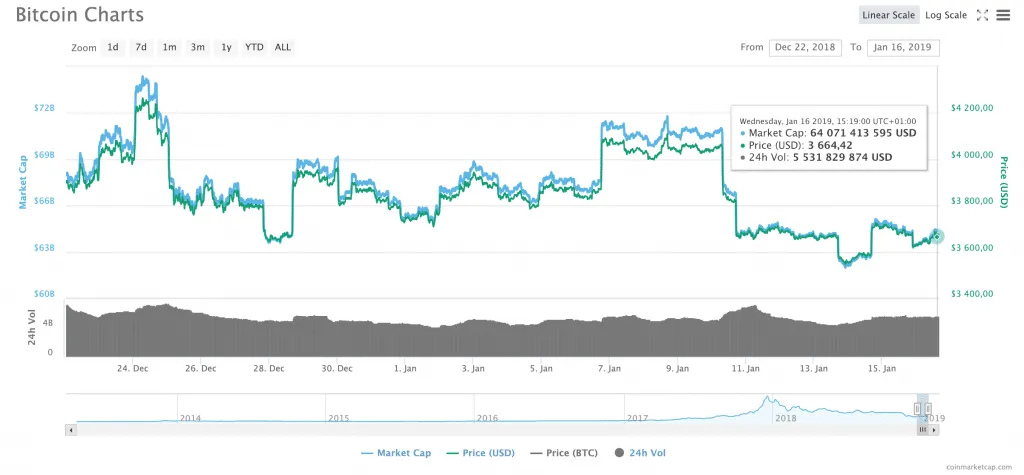
Task: Toggle 24h Vol series in legend
Action: point(640,453)
